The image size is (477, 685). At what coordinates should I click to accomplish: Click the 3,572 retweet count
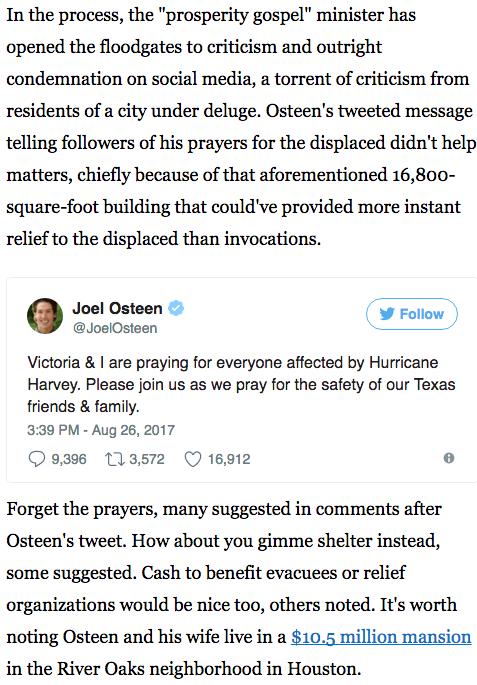click(x=147, y=459)
